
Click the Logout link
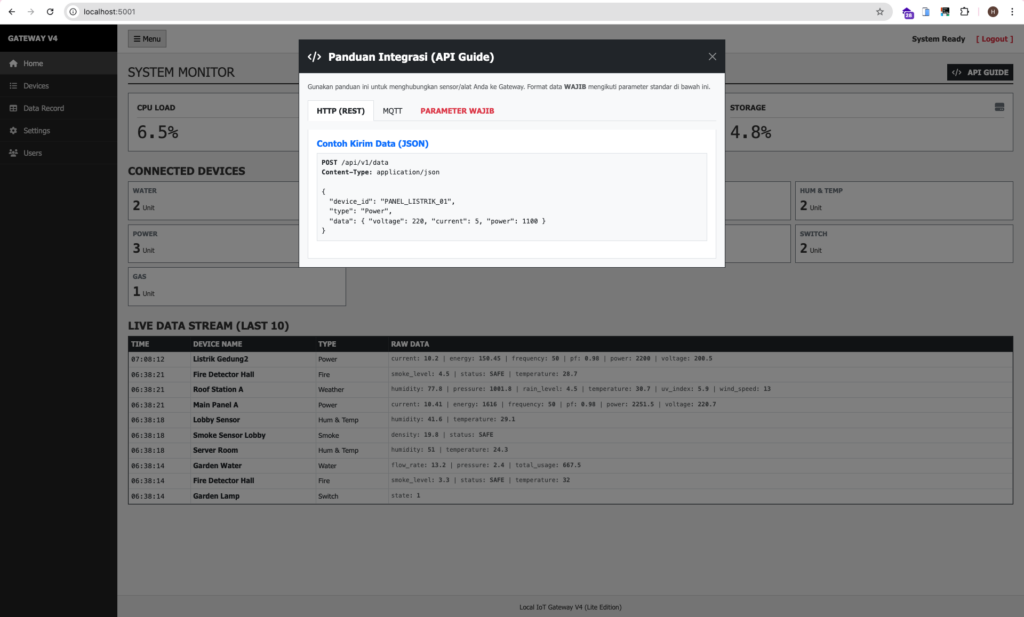point(995,39)
